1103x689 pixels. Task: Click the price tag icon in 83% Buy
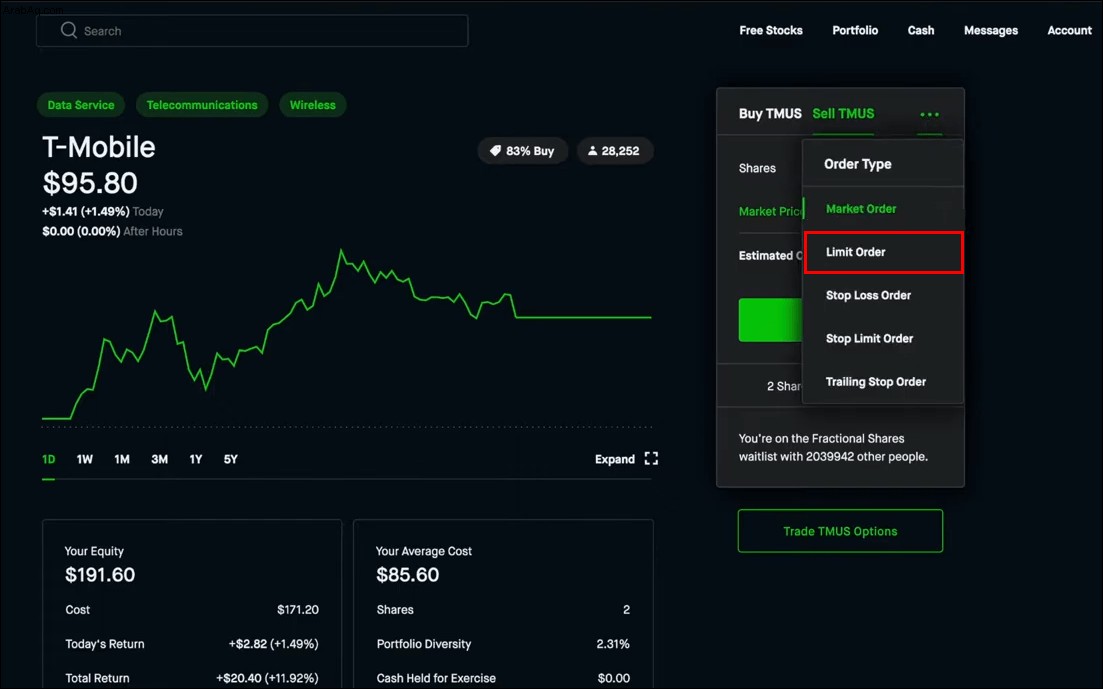tap(495, 151)
